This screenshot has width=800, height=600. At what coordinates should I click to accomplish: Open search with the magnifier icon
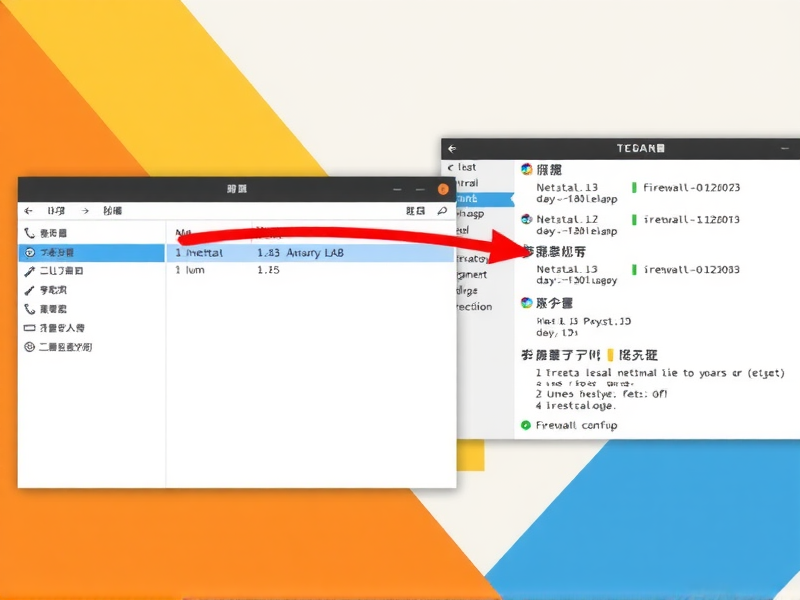[443, 211]
